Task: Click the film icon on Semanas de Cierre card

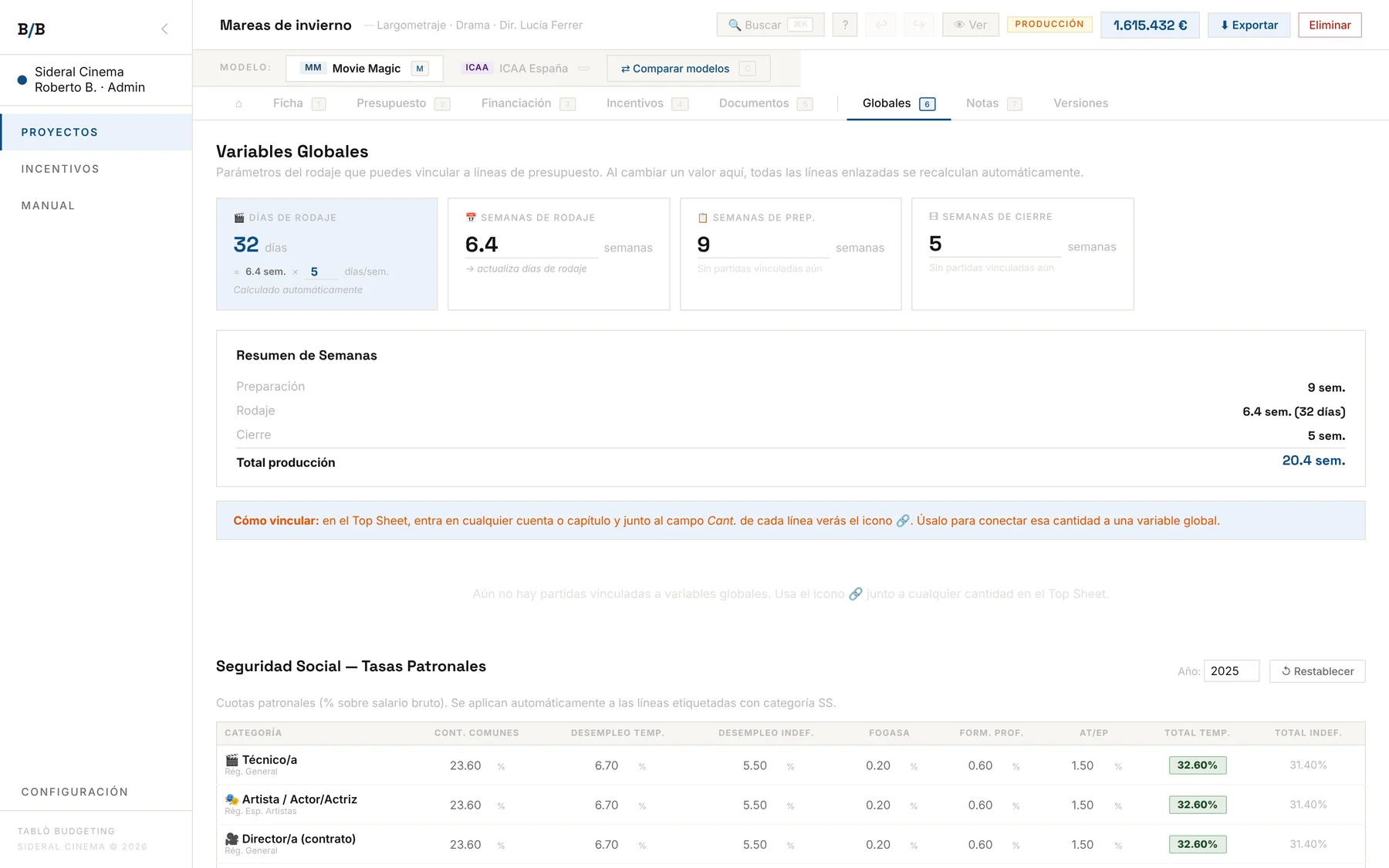Action: (934, 217)
